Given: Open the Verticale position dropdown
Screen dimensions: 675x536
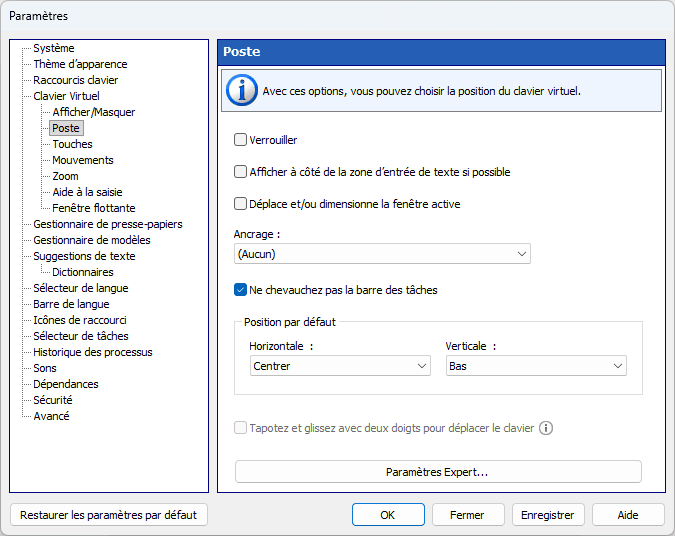Looking at the screenshot, I should (x=536, y=366).
